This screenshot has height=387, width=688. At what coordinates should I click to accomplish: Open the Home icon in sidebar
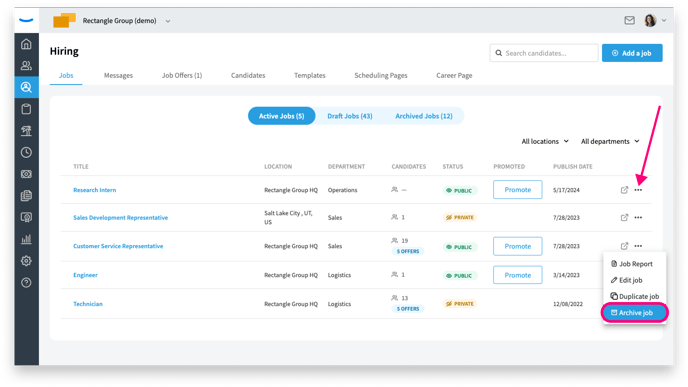coord(26,44)
